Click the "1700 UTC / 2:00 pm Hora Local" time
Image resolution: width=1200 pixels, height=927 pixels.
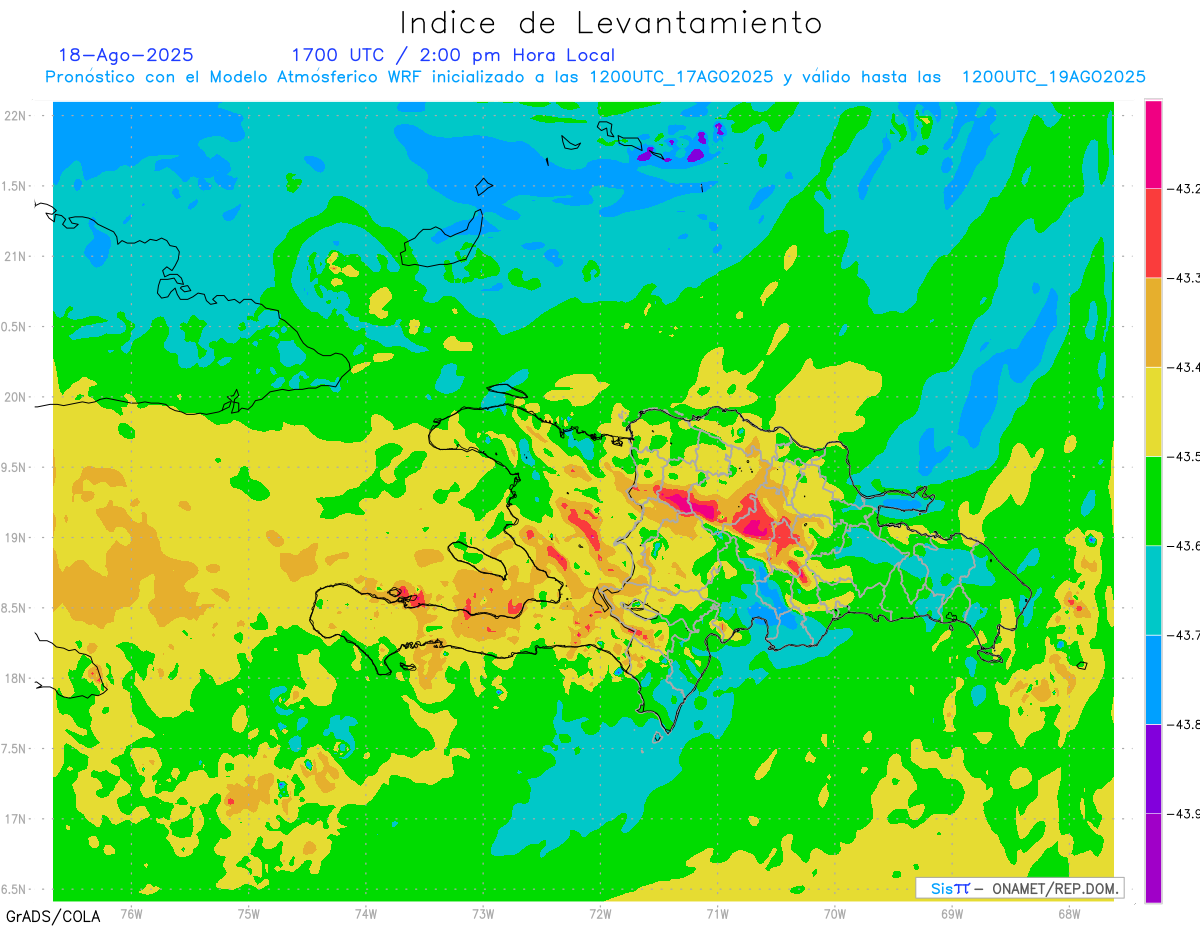(x=453, y=55)
